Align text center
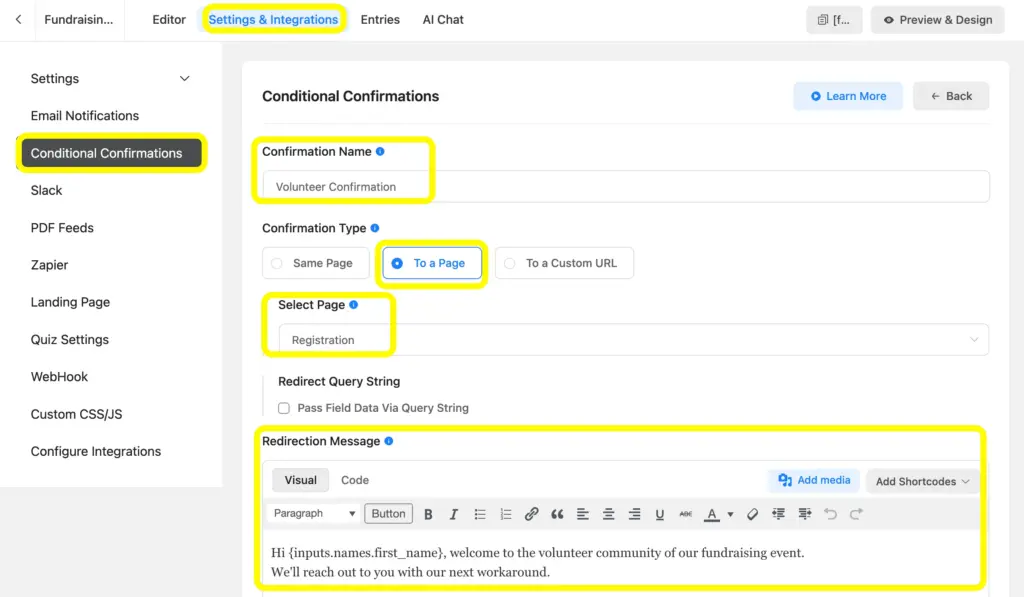Viewport: 1024px width, 597px height. coord(608,514)
